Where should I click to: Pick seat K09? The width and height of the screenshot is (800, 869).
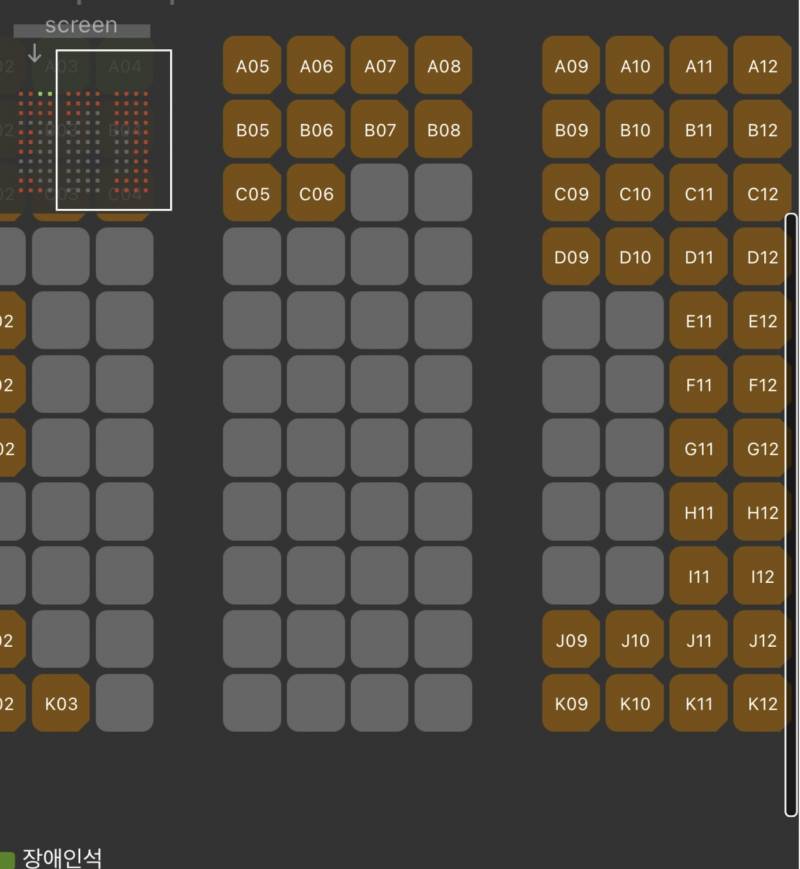(571, 703)
